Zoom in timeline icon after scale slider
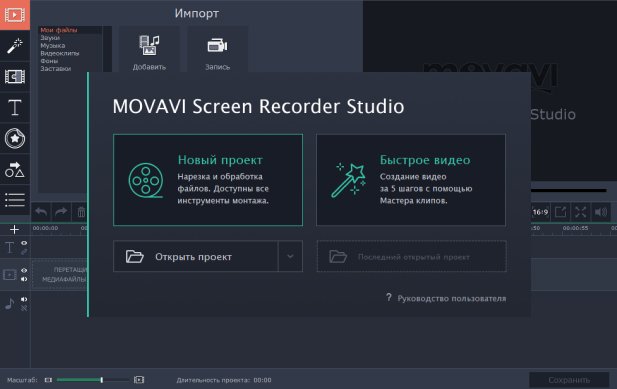 139,380
